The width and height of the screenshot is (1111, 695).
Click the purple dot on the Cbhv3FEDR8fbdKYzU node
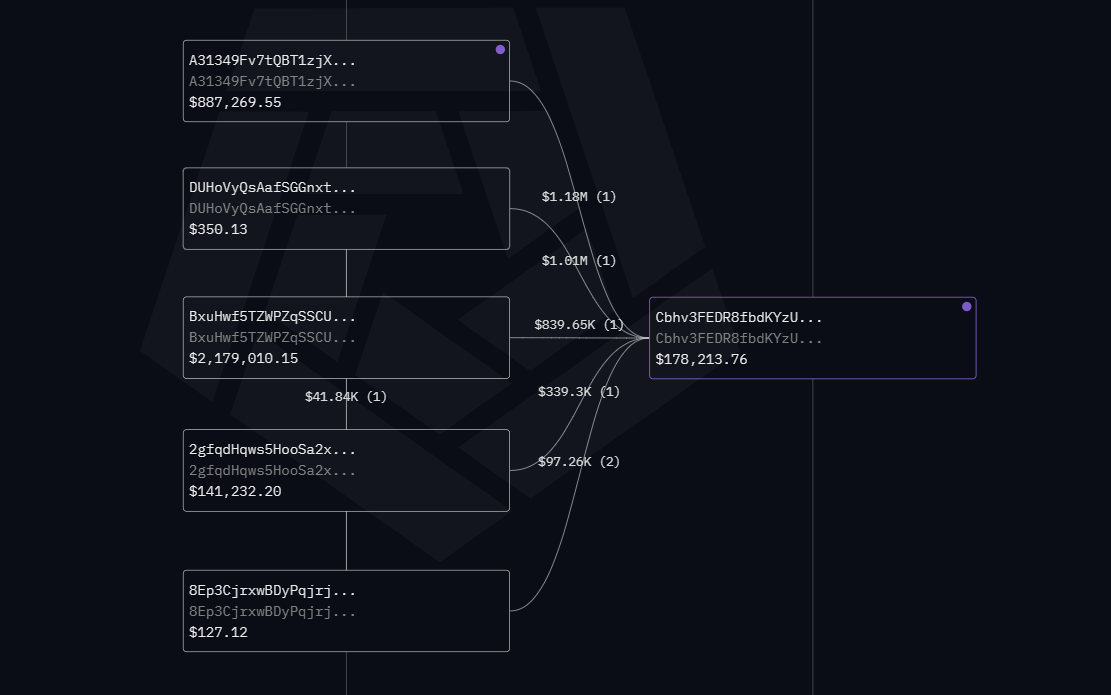[966, 306]
